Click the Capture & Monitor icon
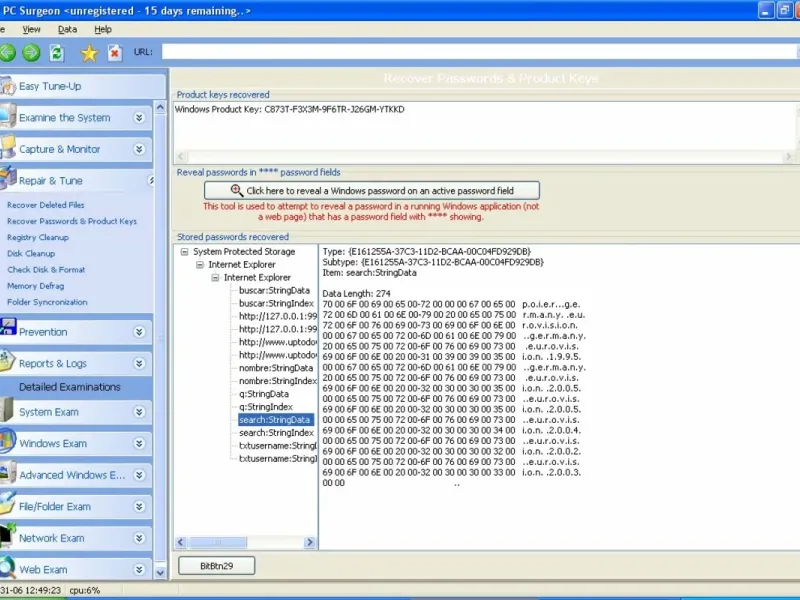 tap(8, 148)
